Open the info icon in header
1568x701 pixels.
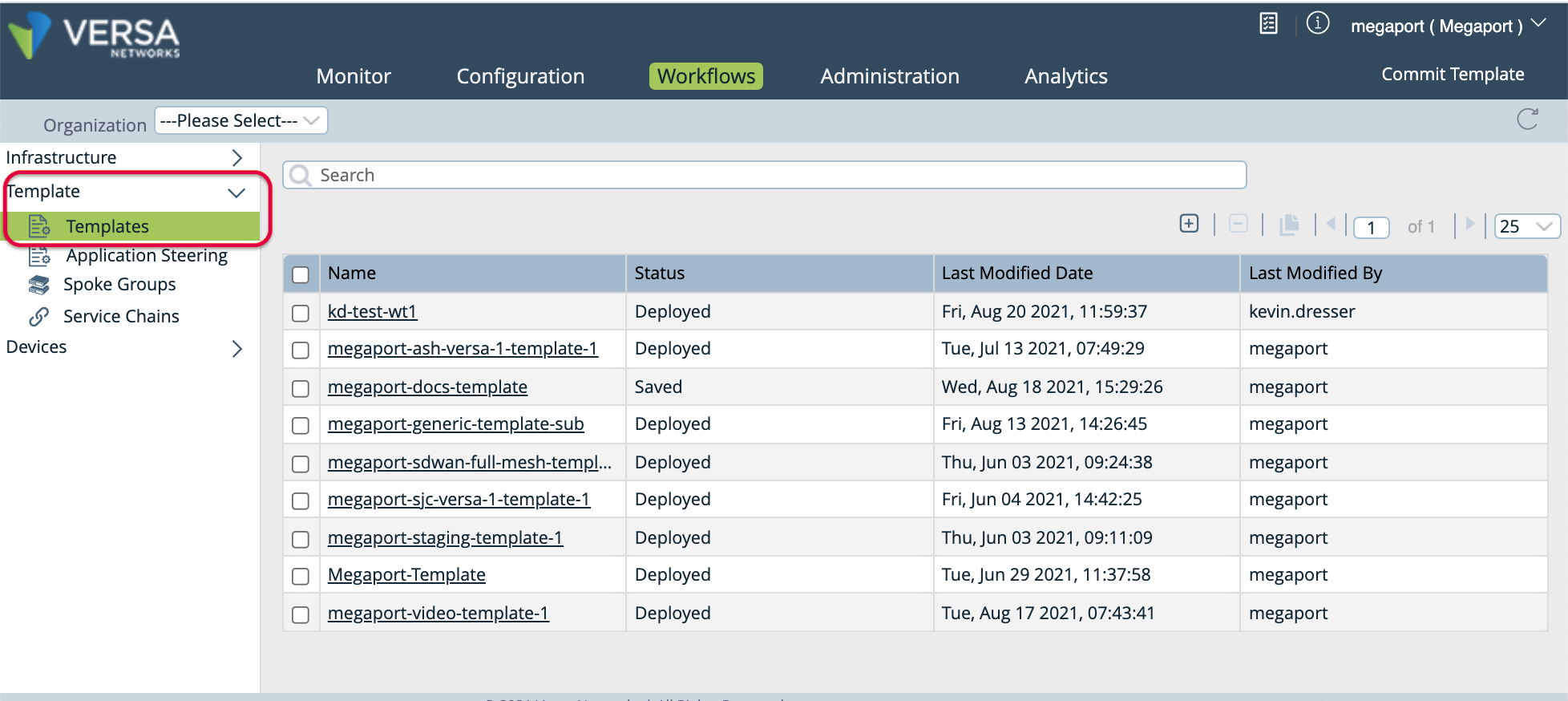click(x=1317, y=24)
